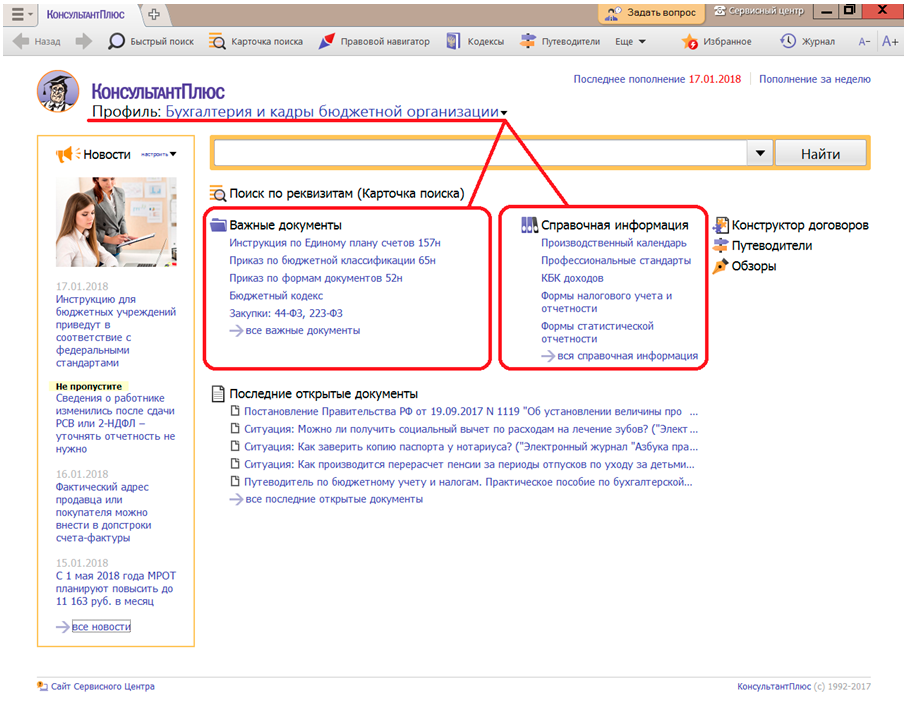Open Бюджетный кодекс link
Viewport: 911px width, 712px height.
276,296
